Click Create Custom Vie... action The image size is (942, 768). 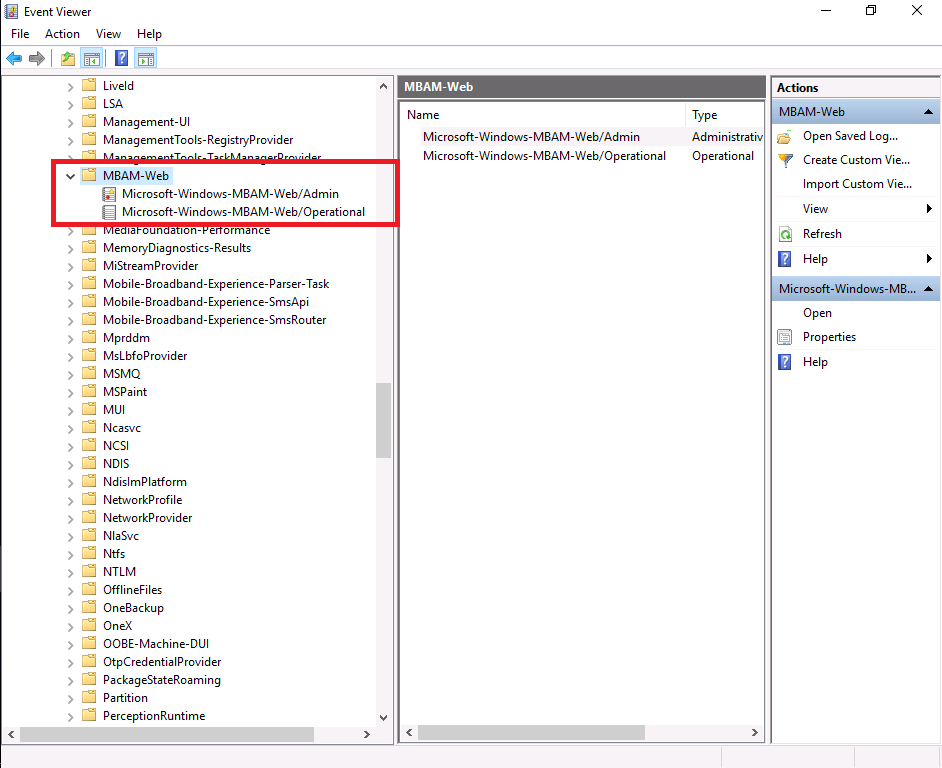(856, 160)
